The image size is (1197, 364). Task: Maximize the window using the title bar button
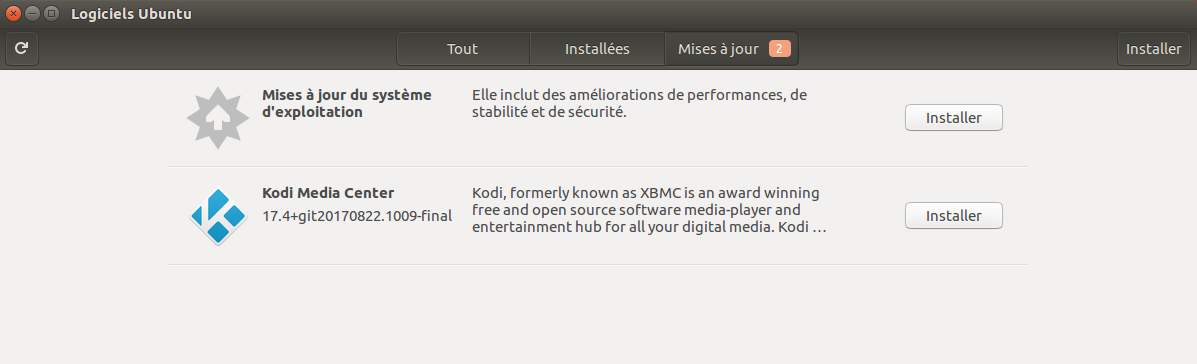51,13
